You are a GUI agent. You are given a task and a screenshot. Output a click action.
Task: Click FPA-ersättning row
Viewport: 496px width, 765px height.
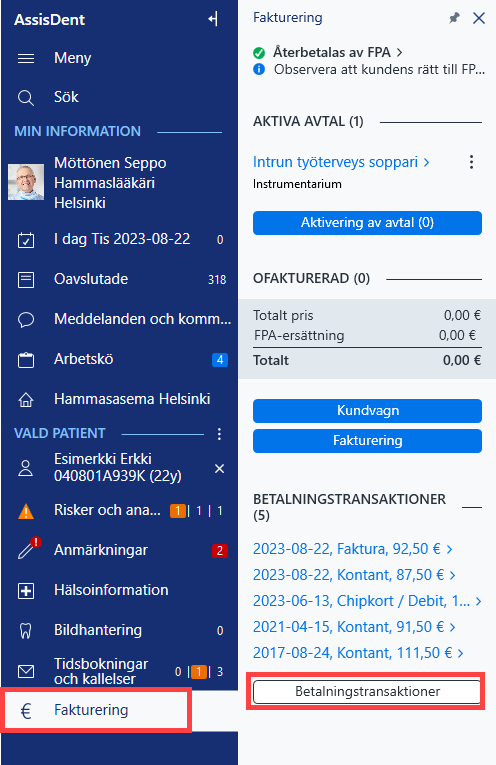pyautogui.click(x=367, y=336)
